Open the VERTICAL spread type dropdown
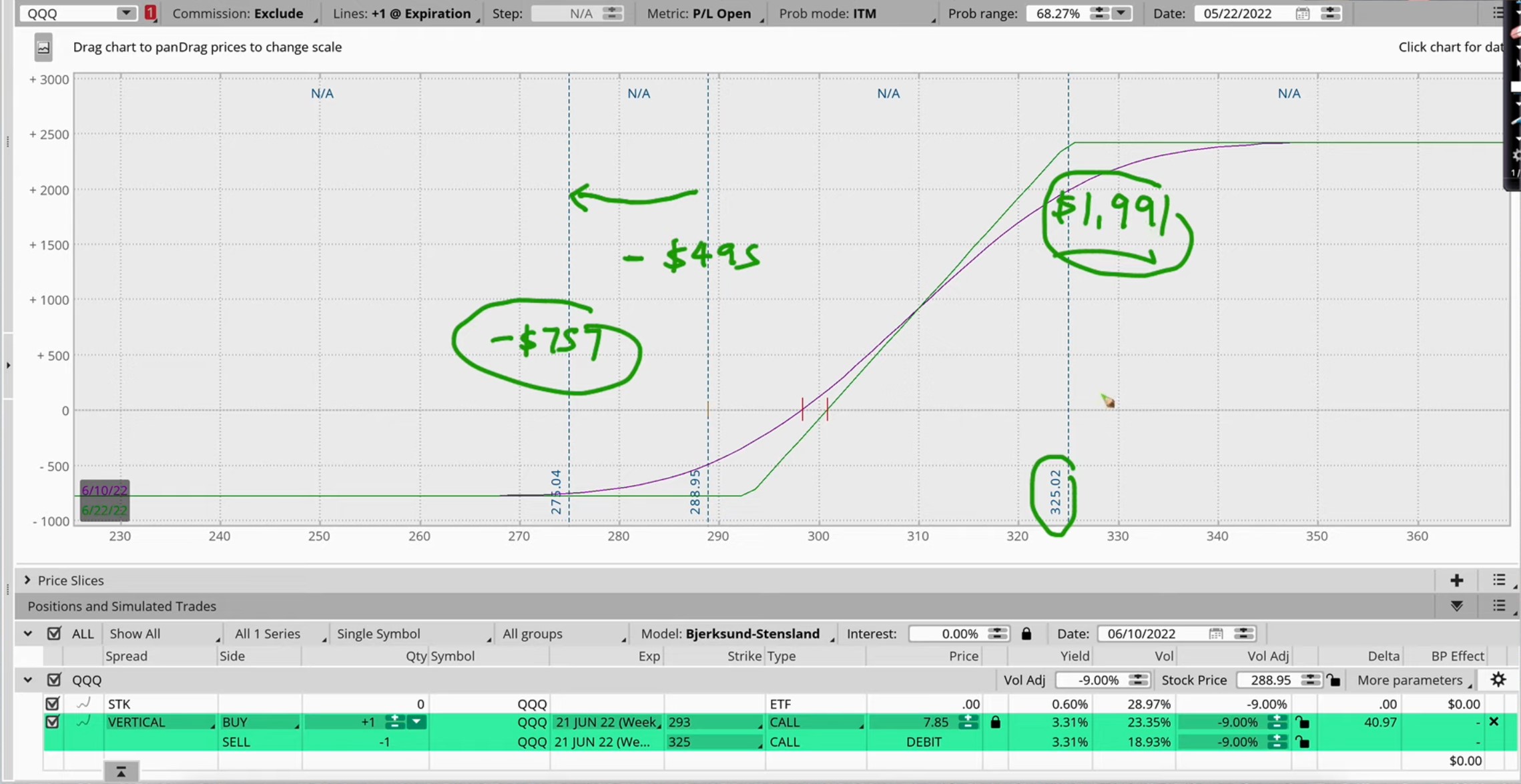The width and height of the screenshot is (1521, 784). click(161, 723)
